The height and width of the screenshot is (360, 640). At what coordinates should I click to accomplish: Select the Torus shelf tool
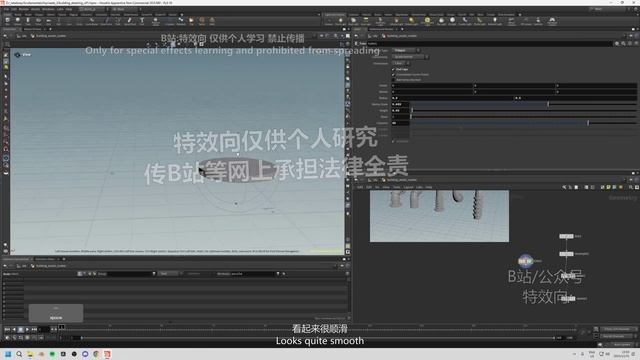38,21
